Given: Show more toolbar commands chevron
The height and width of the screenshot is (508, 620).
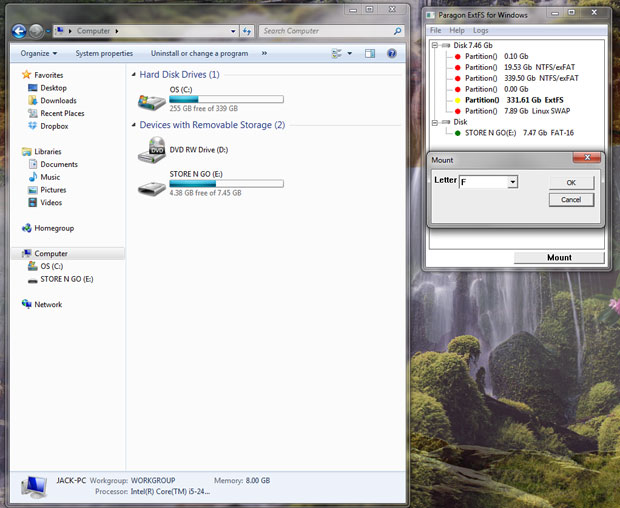Looking at the screenshot, I should (264, 53).
